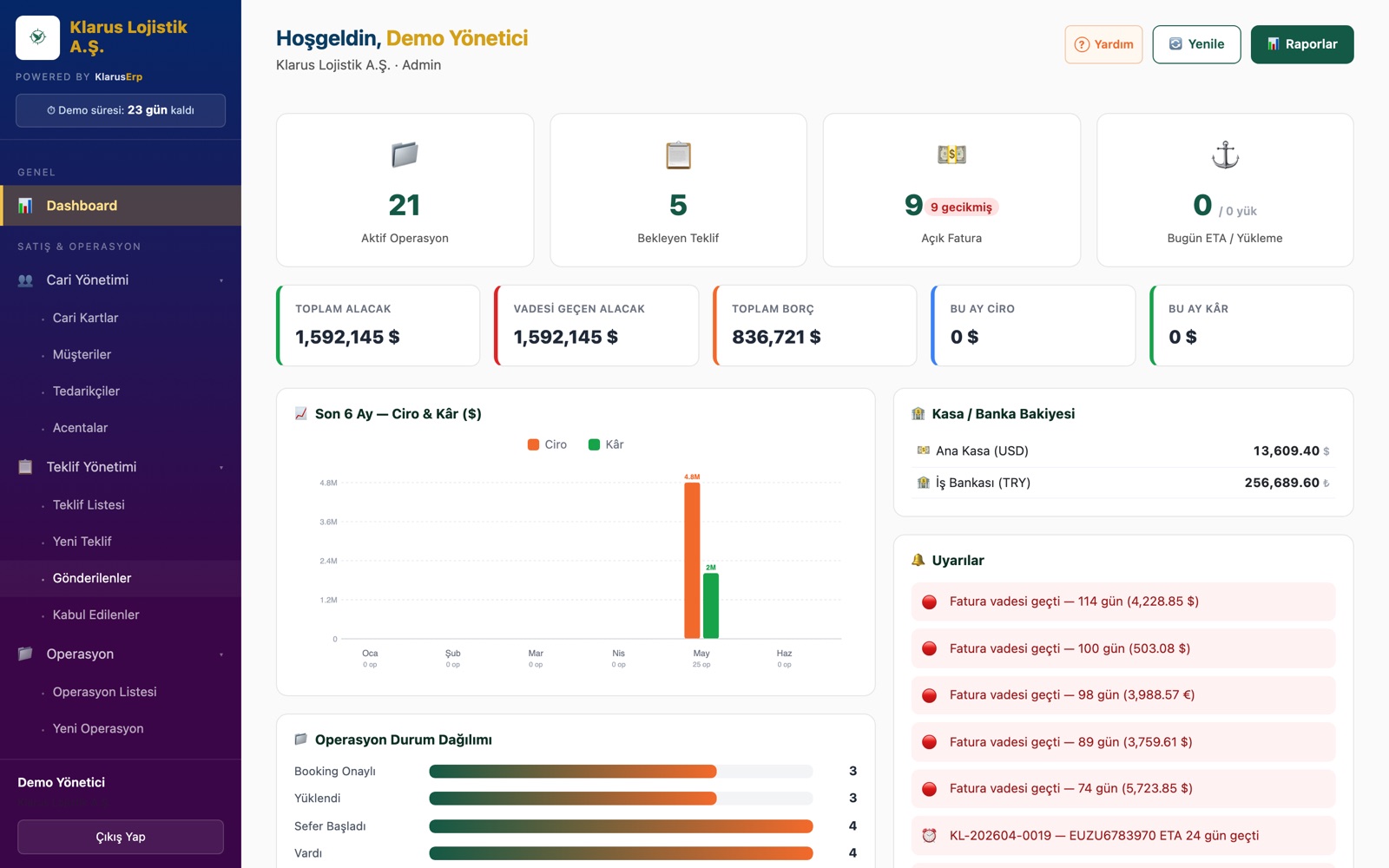Click the Toplam Borç 836,721 $ card
Viewport: 1389px width, 868px height.
tap(814, 325)
